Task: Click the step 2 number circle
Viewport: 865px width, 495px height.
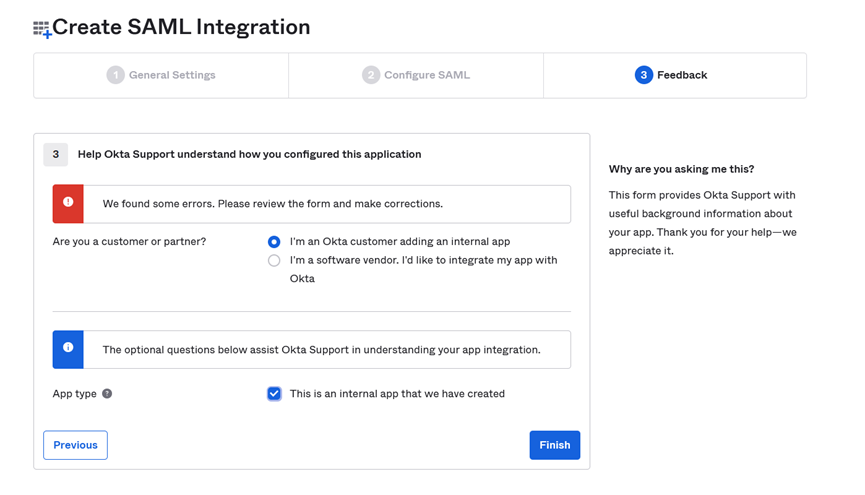Action: [371, 75]
